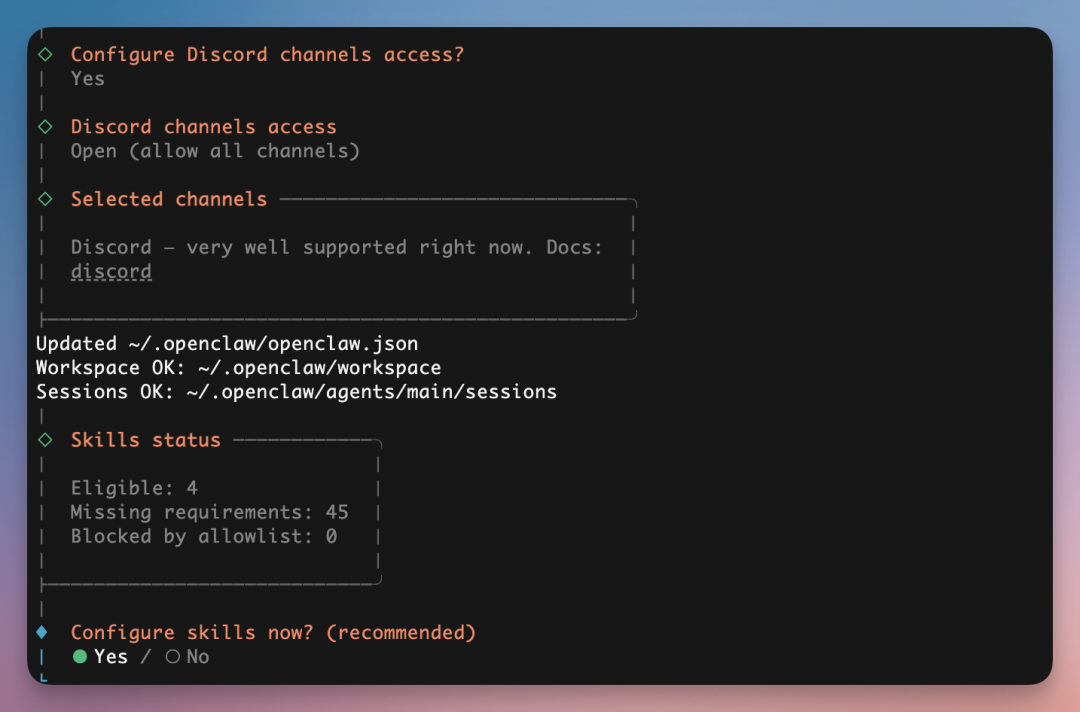Click the Blocked by allowlist: 0 line
Image resolution: width=1080 pixels, height=712 pixels.
click(x=203, y=536)
